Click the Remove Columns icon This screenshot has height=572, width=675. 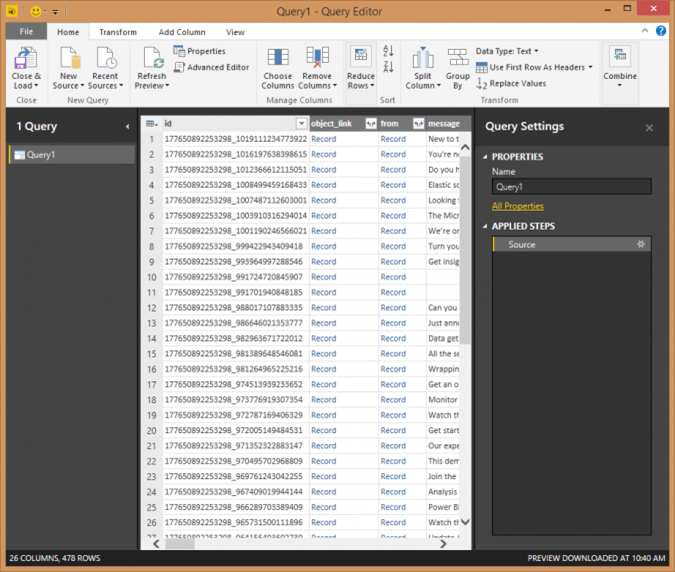pyautogui.click(x=317, y=58)
